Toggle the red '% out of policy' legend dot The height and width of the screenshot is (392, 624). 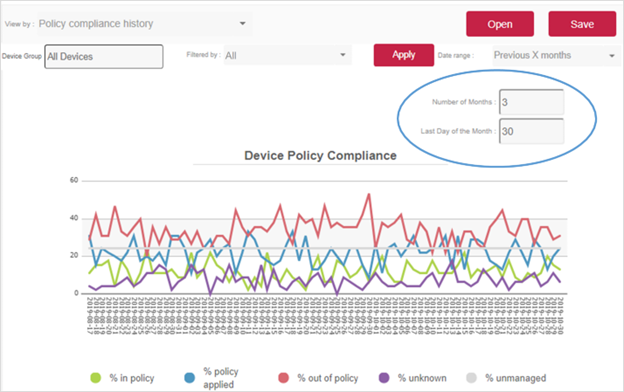point(283,378)
